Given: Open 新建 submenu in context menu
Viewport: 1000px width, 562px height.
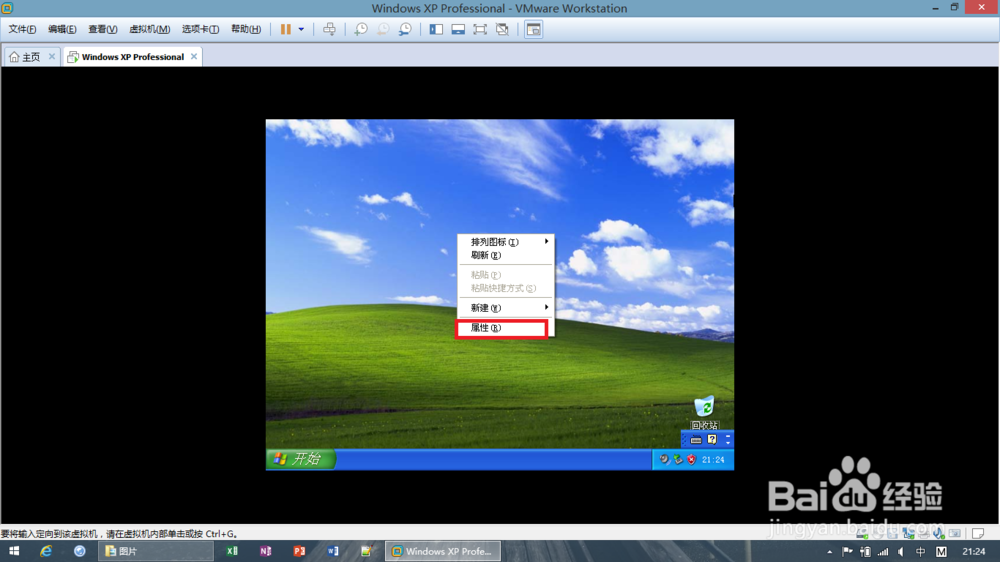Looking at the screenshot, I should pos(505,308).
